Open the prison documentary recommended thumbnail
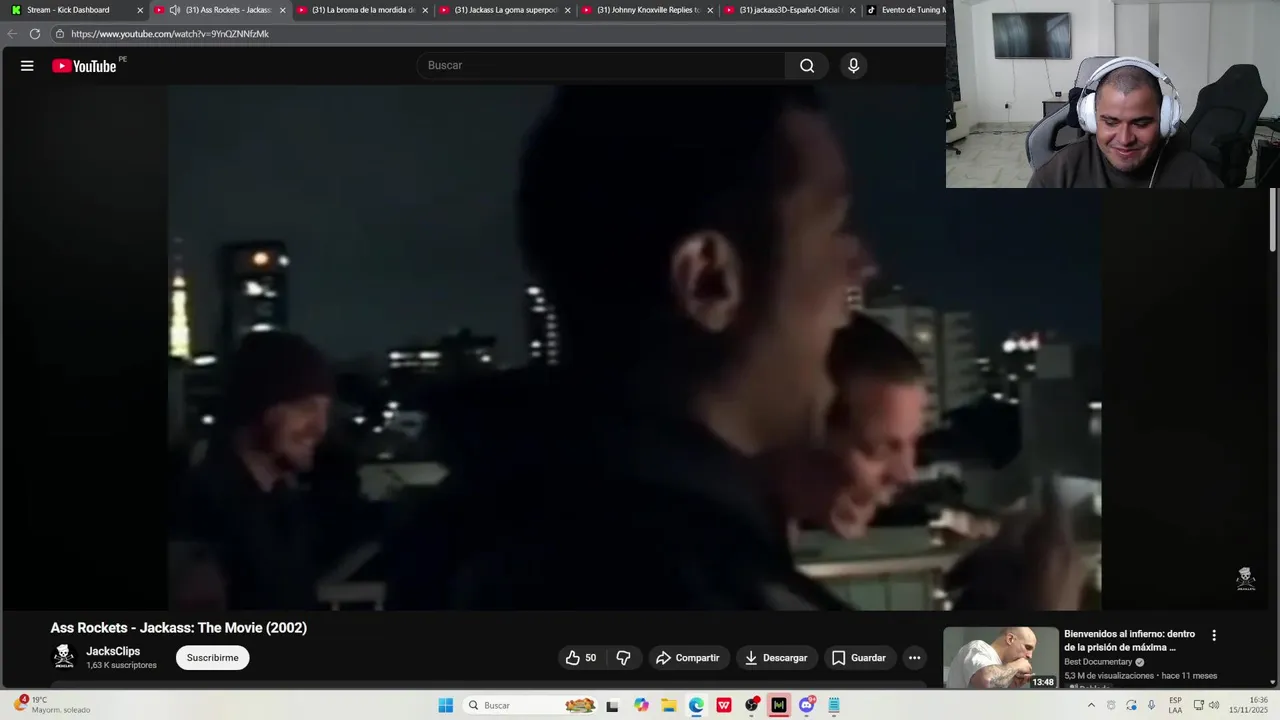Viewport: 1280px width, 720px height. coord(1001,657)
